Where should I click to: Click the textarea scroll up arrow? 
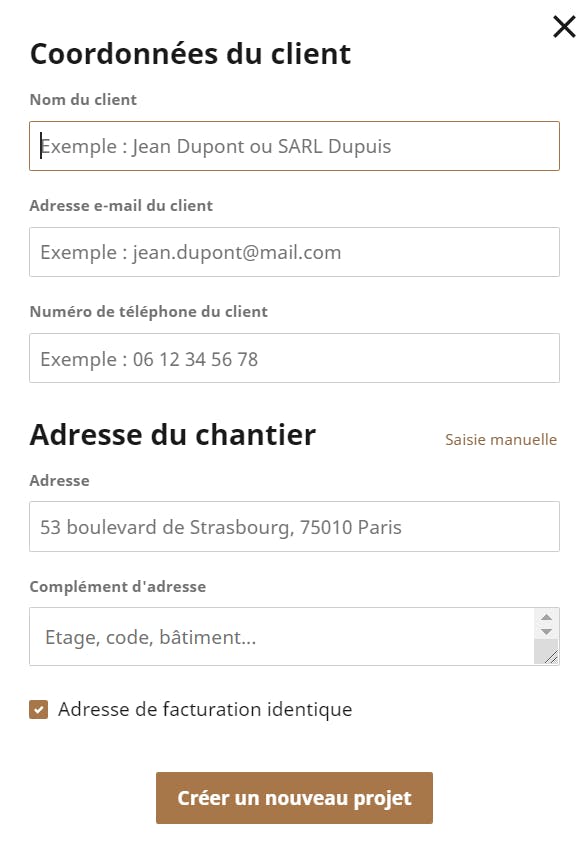pyautogui.click(x=546, y=617)
